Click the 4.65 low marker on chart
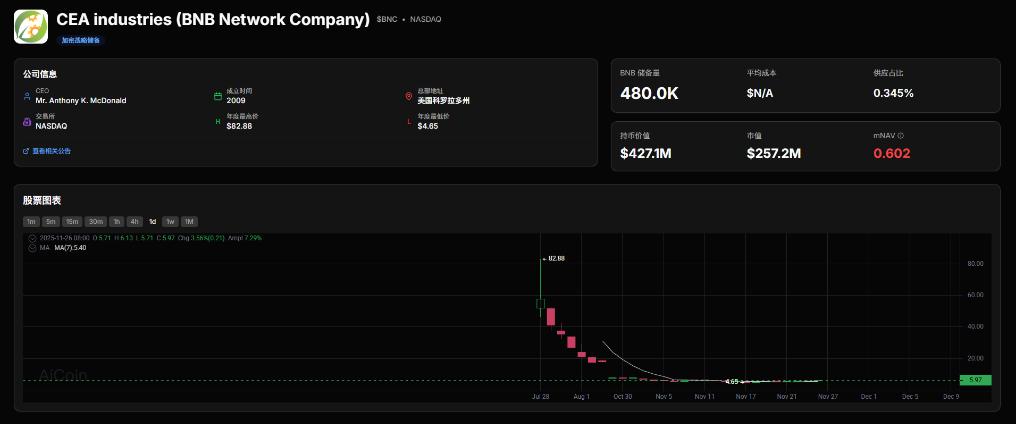The width and height of the screenshot is (1016, 424). point(732,381)
